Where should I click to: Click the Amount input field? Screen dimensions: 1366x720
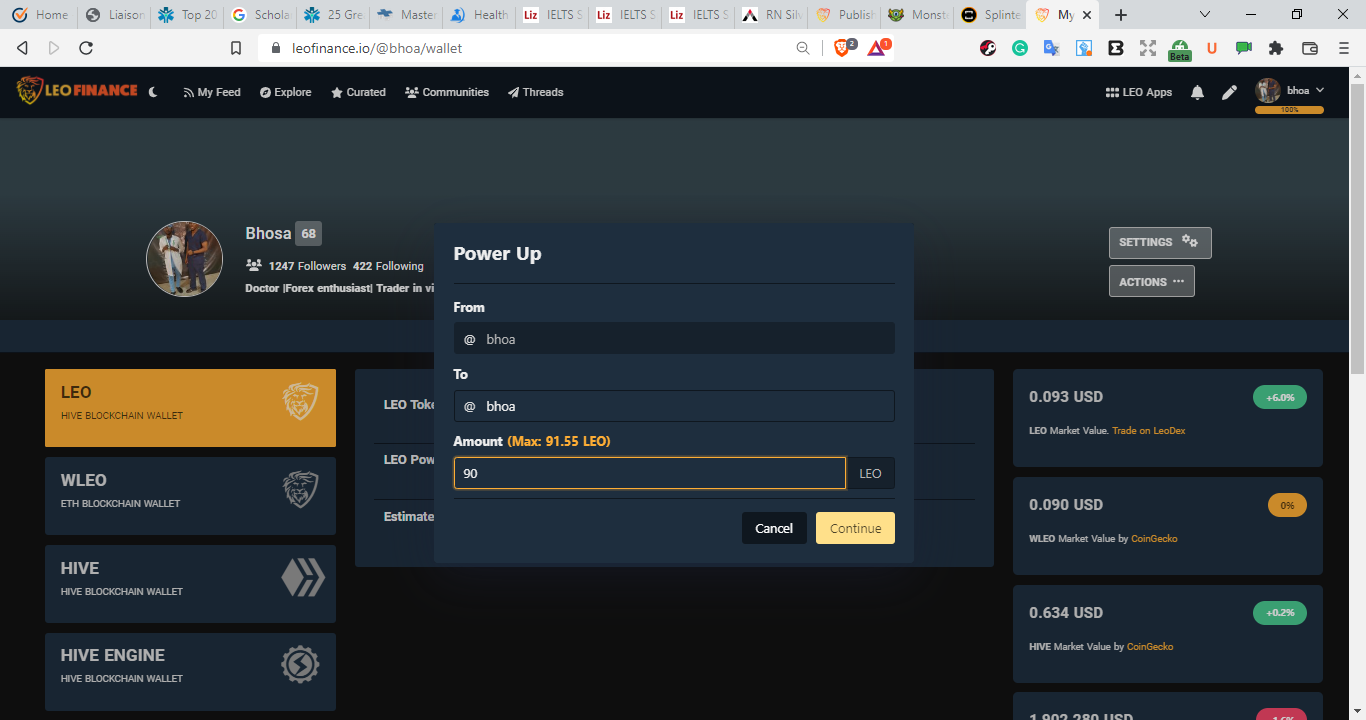point(650,473)
